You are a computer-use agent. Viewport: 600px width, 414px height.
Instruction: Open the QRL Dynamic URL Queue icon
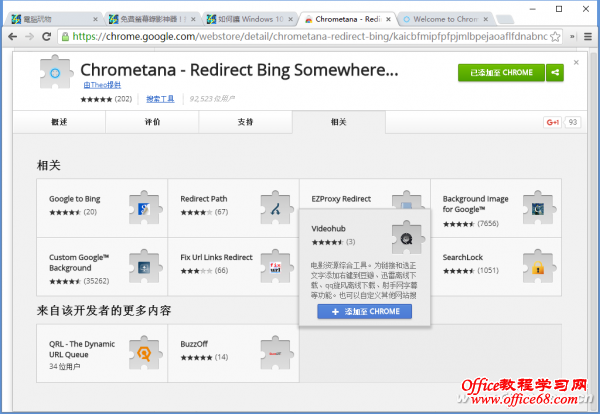click(x=145, y=353)
